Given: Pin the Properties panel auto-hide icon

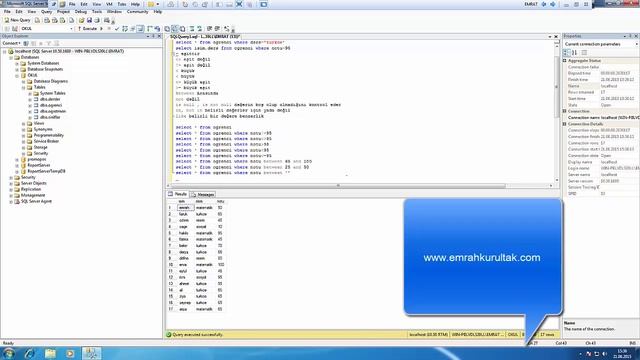Looking at the screenshot, I should (x=630, y=36).
